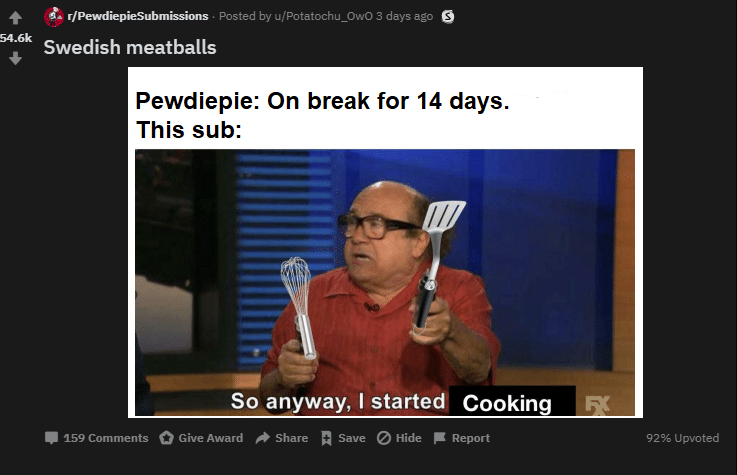Open u/Potatochu_OwO user profile
Screen dimensions: 737x475
[x=323, y=16]
